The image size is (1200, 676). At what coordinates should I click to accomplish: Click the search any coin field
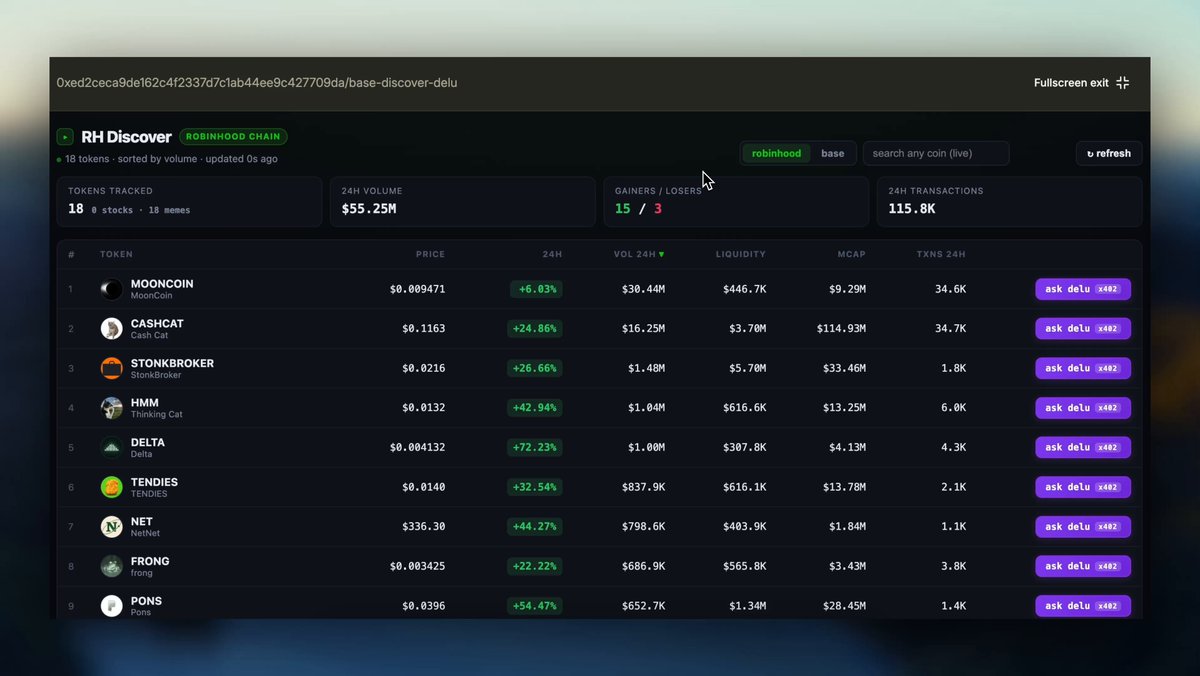(x=936, y=154)
